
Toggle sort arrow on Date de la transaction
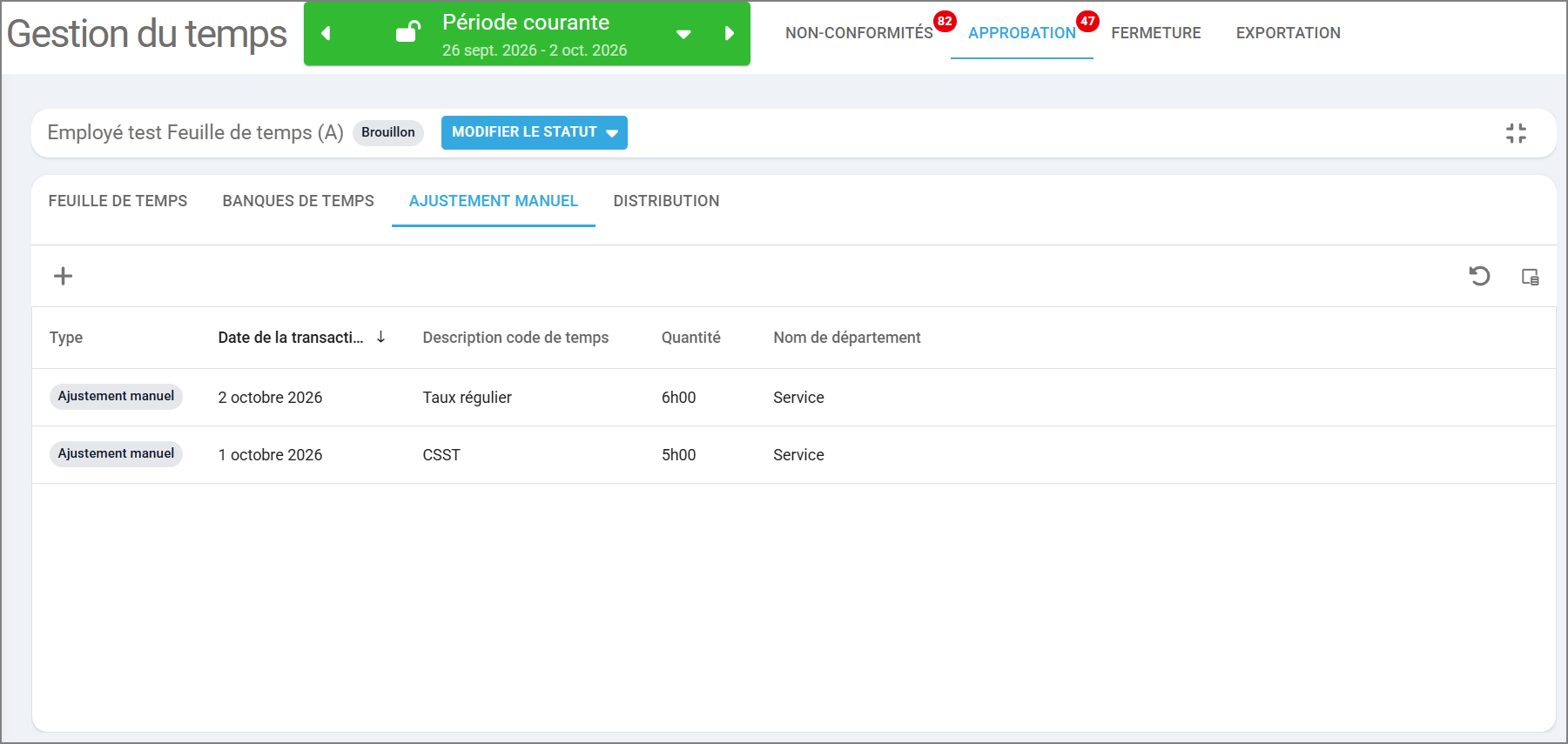[380, 337]
